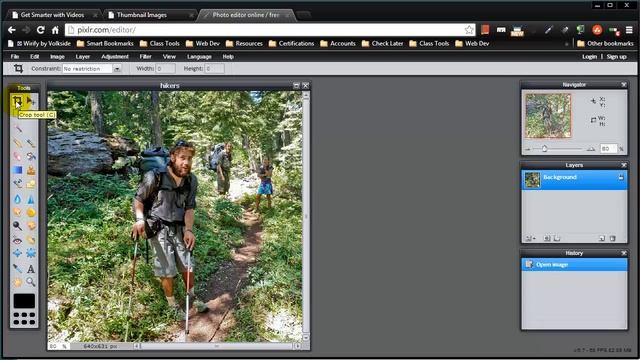Select the Spot heal tool

pos(31,240)
